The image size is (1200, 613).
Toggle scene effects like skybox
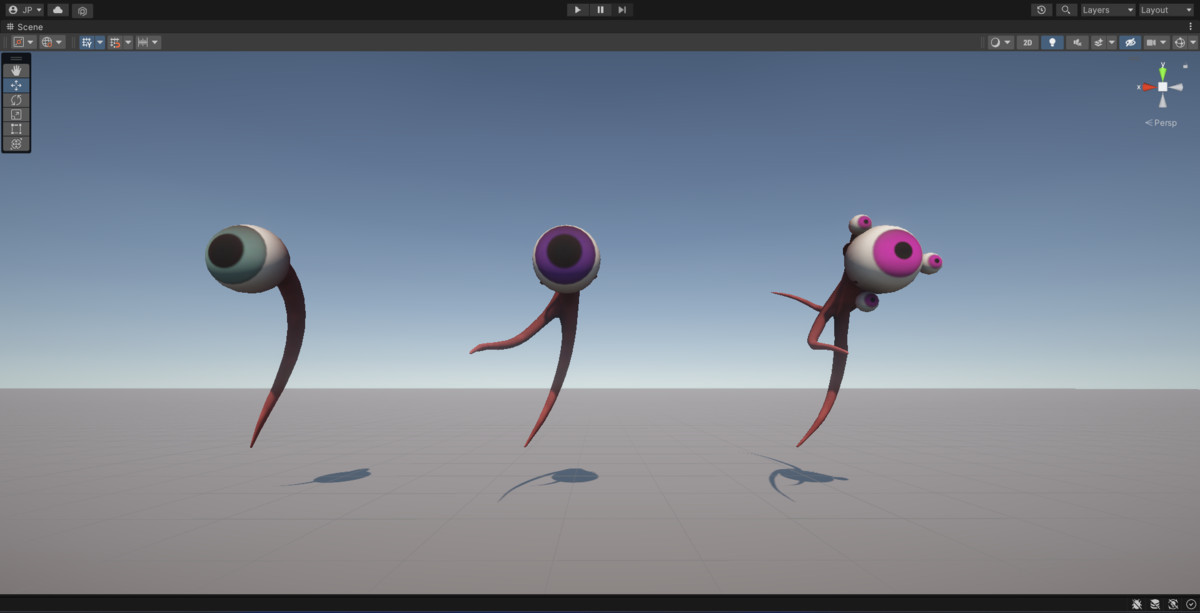[x=1099, y=43]
